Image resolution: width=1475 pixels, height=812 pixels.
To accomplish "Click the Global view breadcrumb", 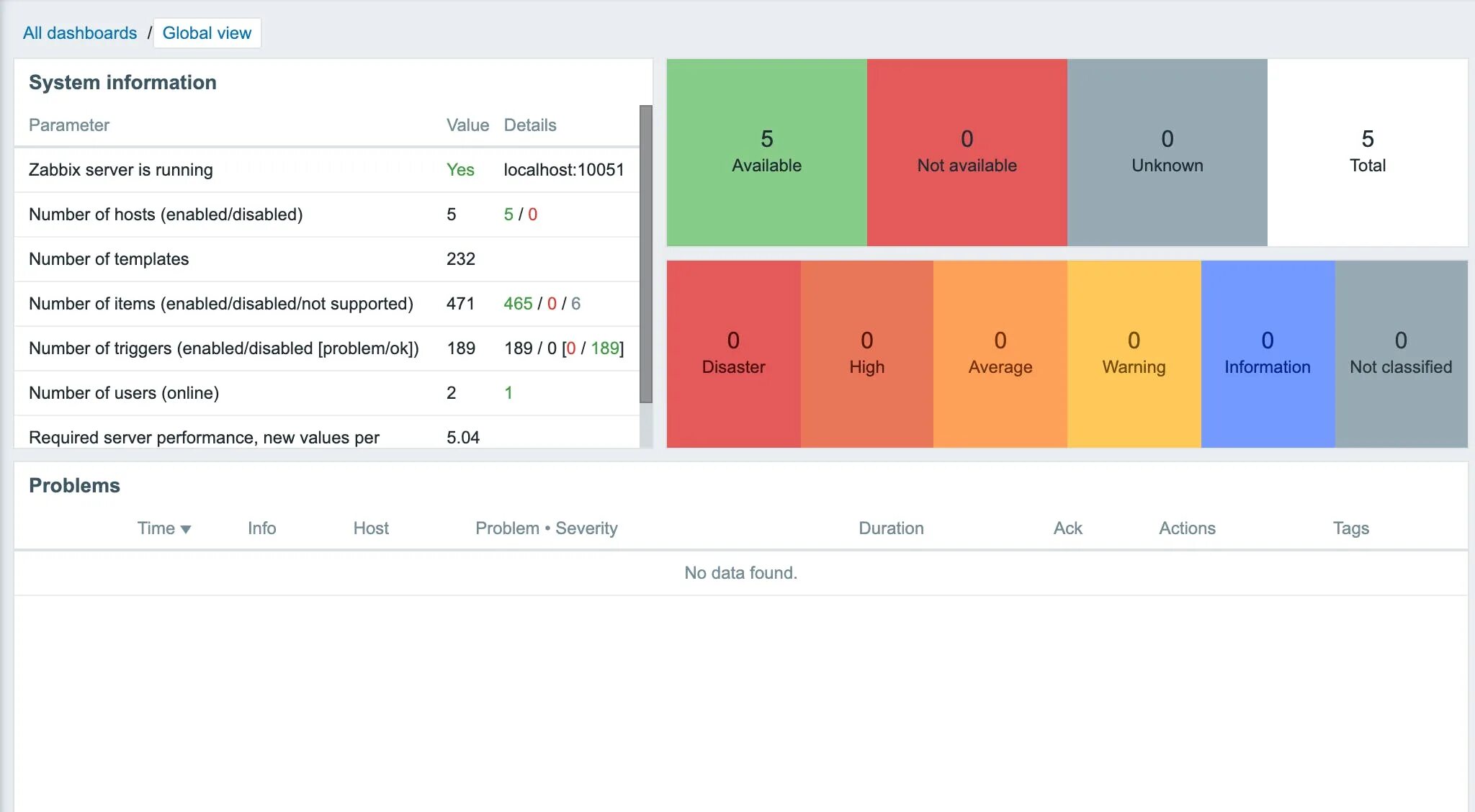I will 207,33.
